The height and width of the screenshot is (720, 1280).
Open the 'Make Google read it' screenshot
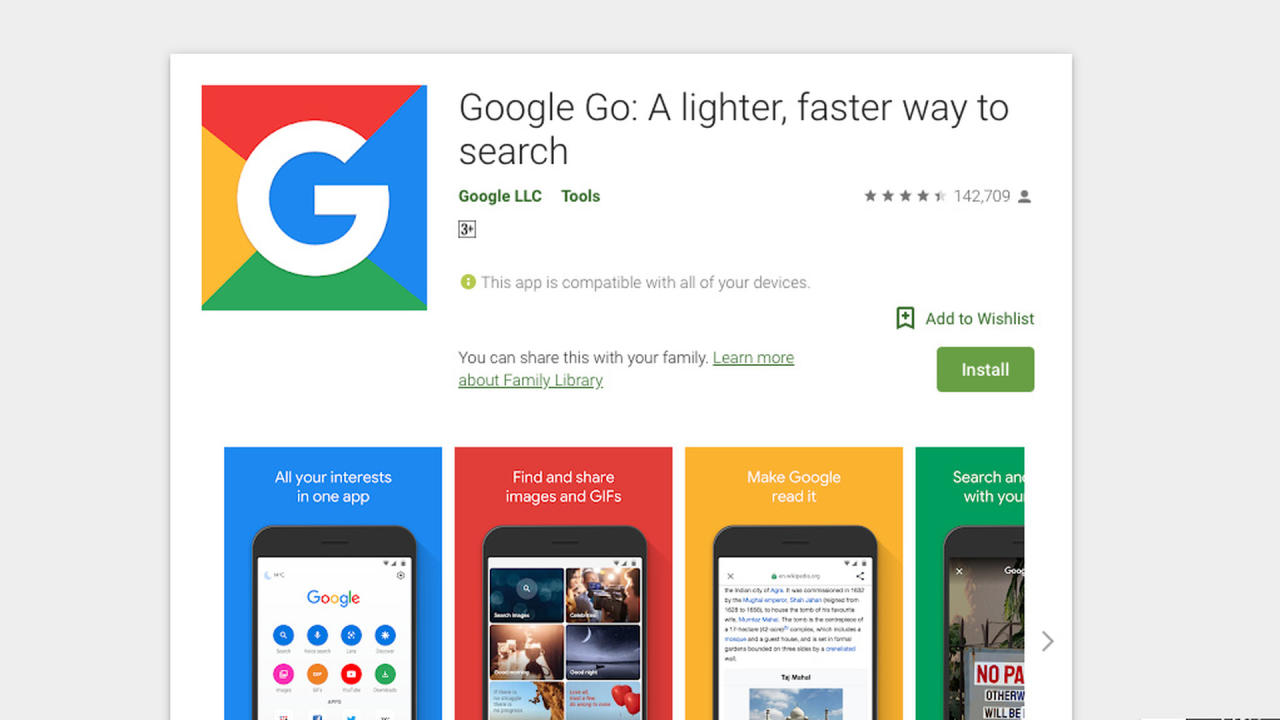pos(794,583)
